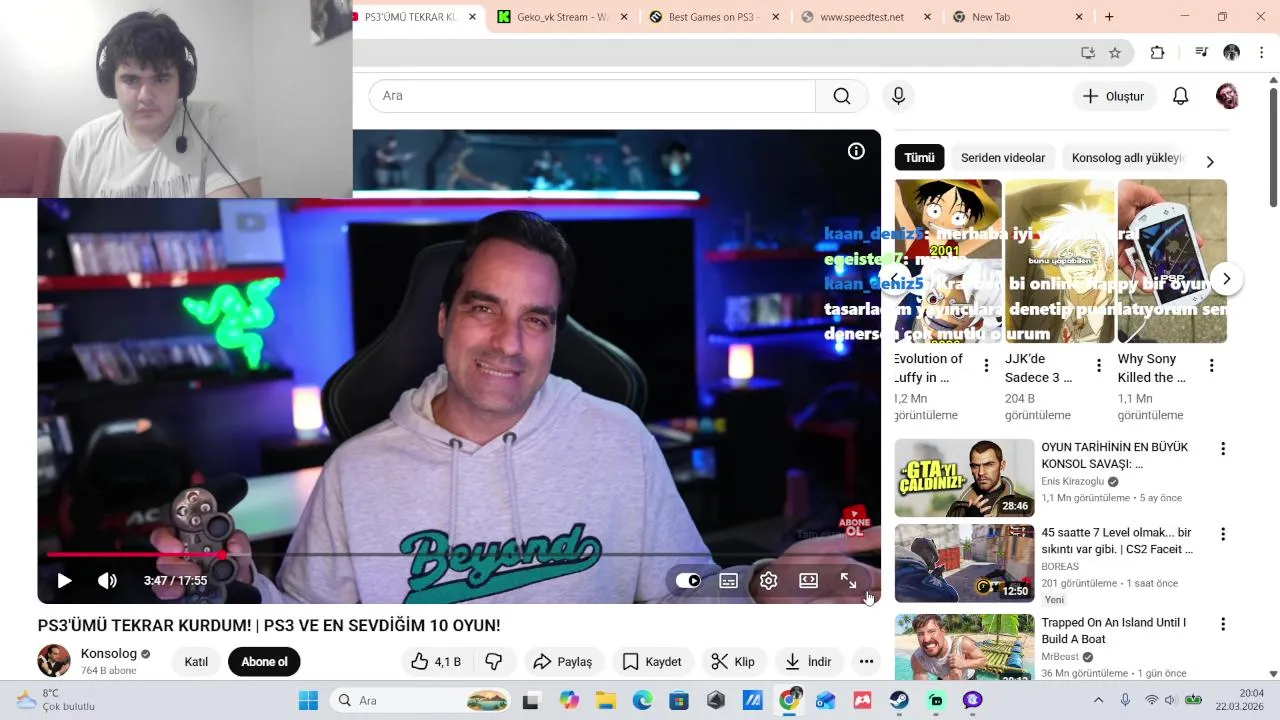This screenshot has width=1280, height=720.
Task: Advance the shorts shelf with next arrow
Action: 1226,279
